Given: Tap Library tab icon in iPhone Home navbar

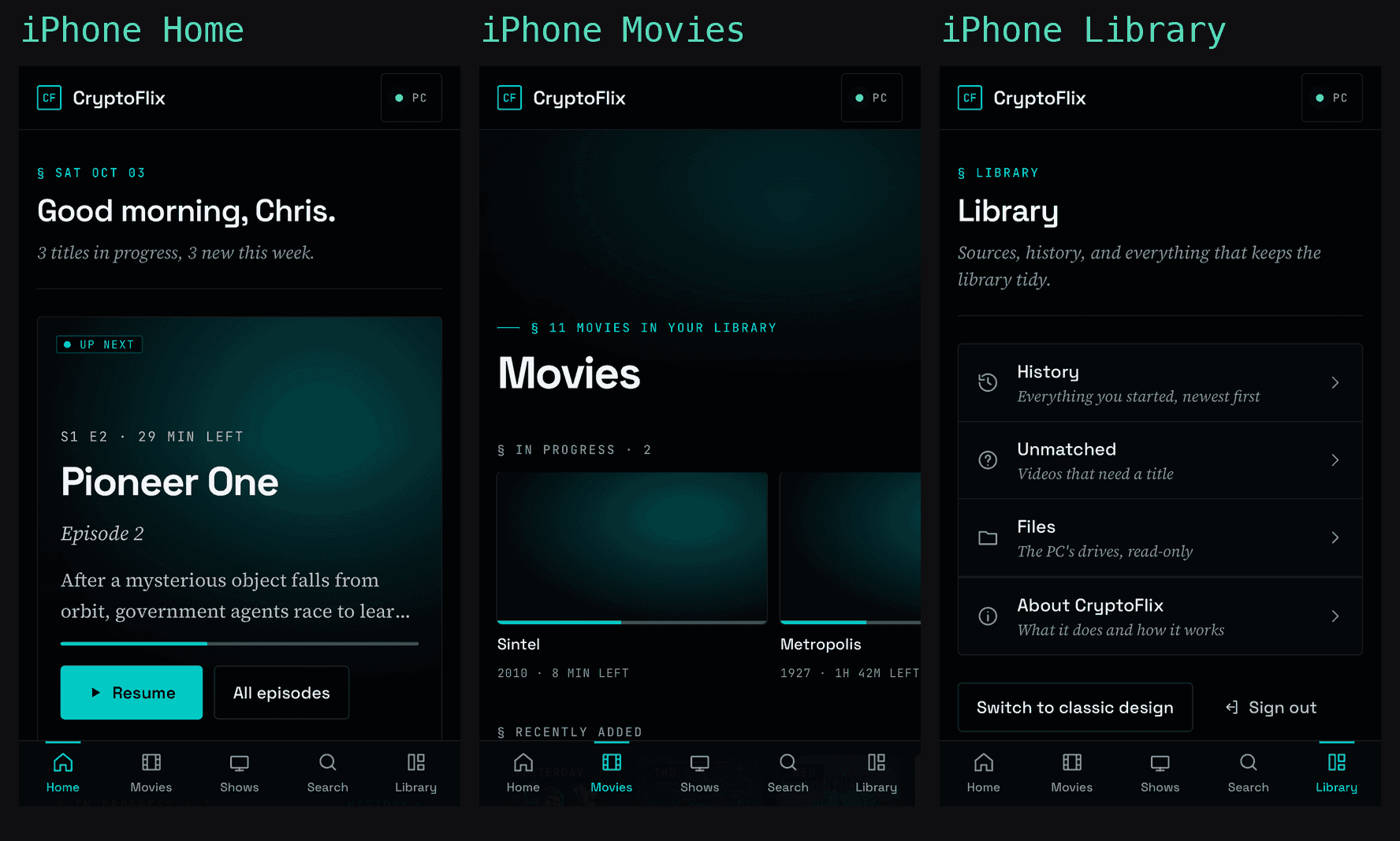Looking at the screenshot, I should 416,762.
